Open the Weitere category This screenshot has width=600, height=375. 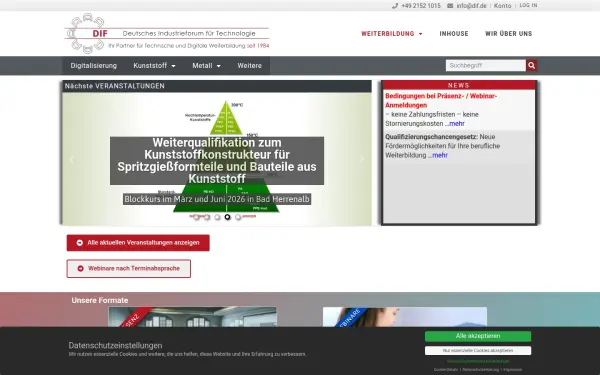249,66
